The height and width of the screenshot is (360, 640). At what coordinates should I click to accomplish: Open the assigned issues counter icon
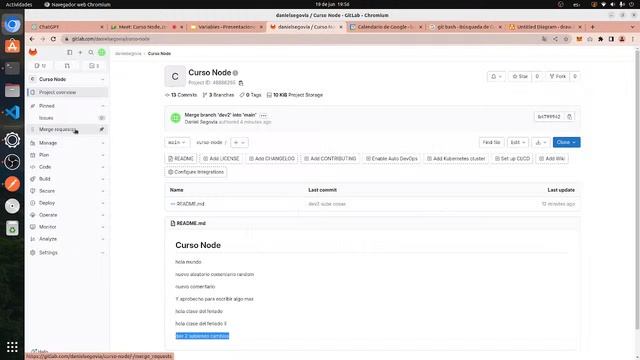pyautogui.click(x=40, y=66)
